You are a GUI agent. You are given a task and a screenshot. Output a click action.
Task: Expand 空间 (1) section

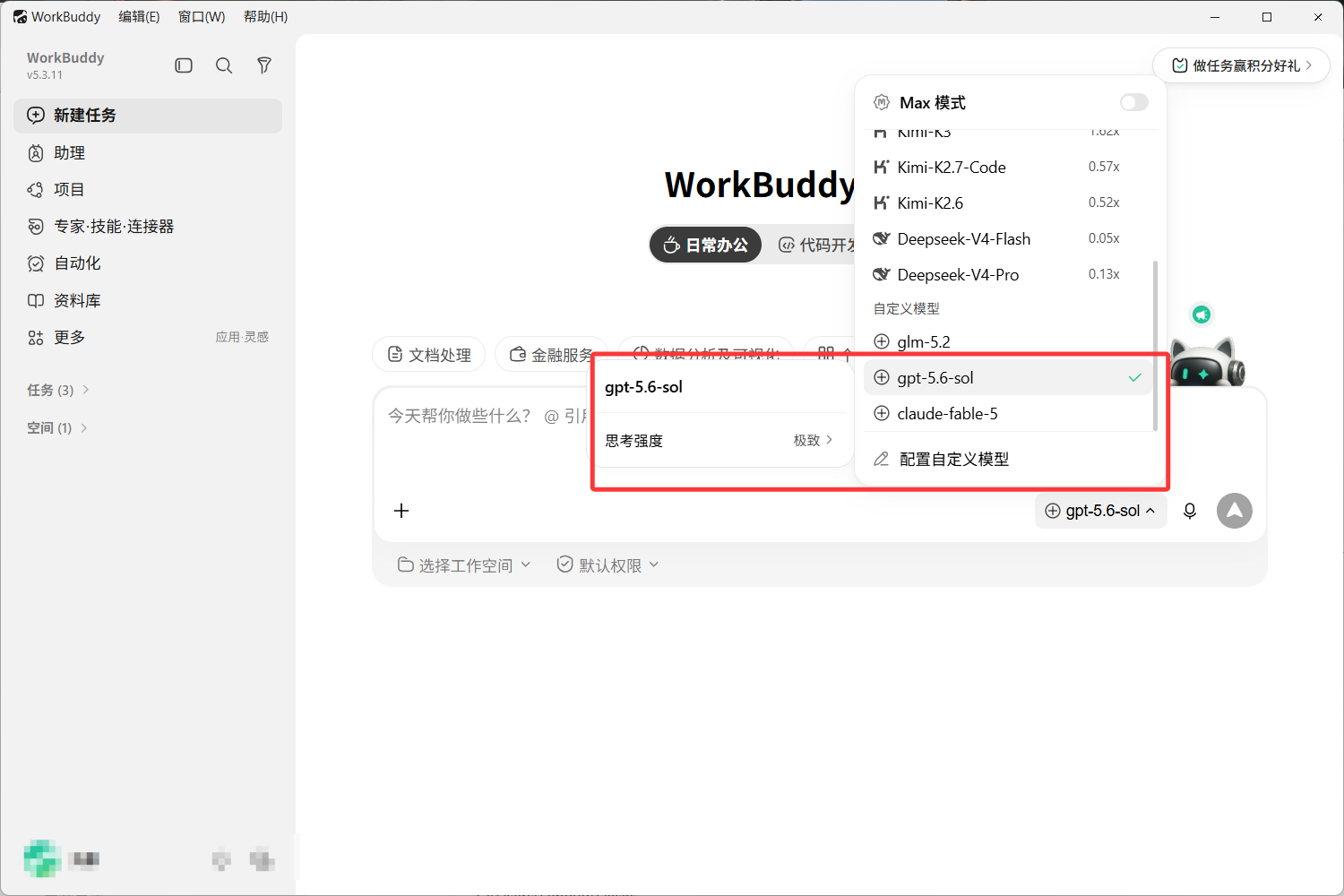57,428
